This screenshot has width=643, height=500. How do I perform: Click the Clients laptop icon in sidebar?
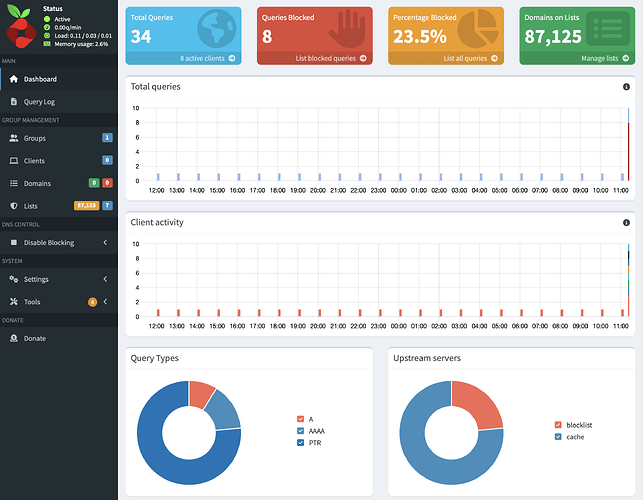click(x=13, y=160)
